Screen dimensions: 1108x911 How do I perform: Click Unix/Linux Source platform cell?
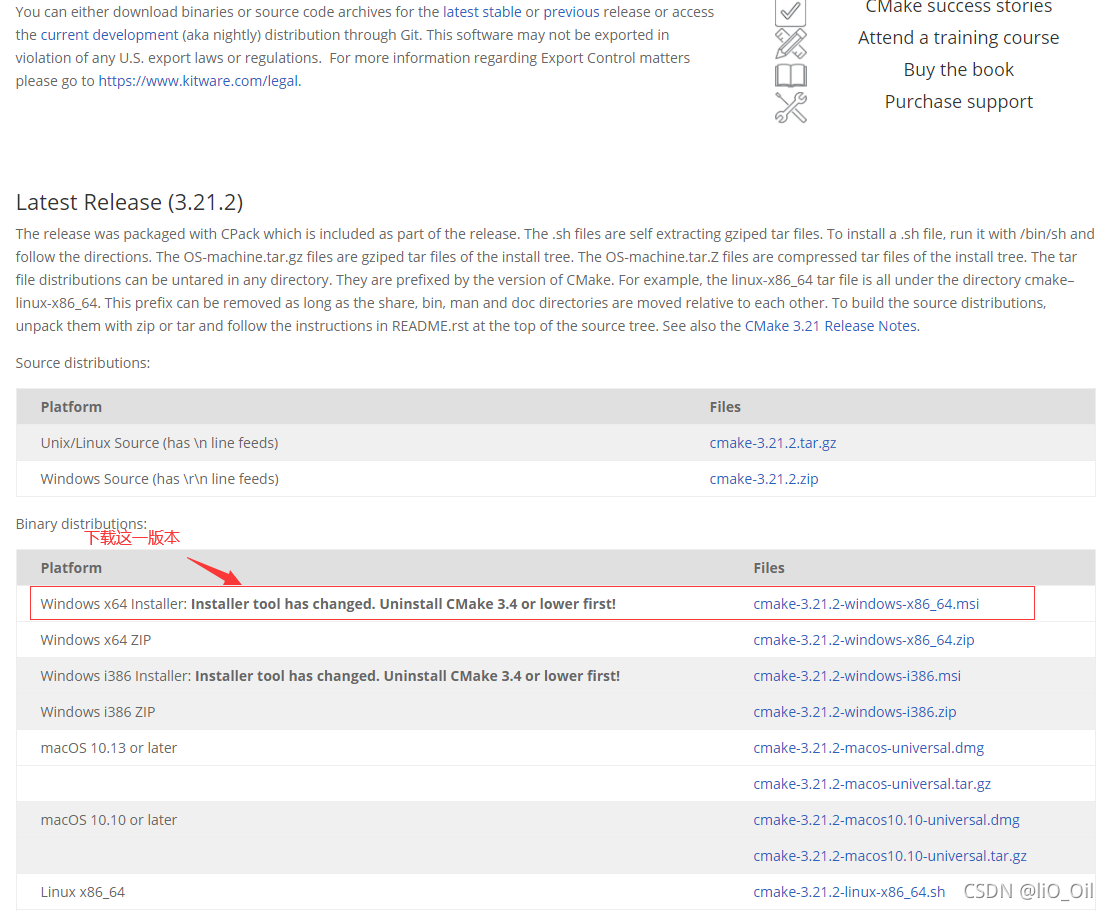point(159,443)
